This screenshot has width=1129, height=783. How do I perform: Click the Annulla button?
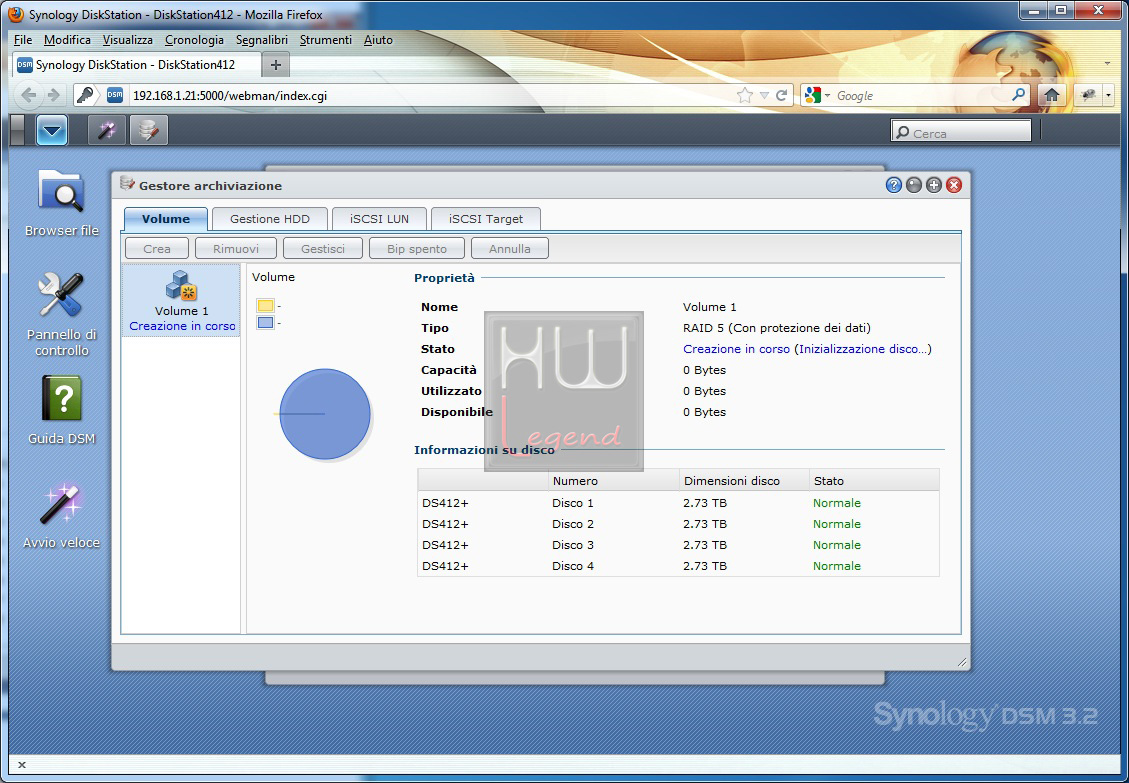pyautogui.click(x=510, y=249)
